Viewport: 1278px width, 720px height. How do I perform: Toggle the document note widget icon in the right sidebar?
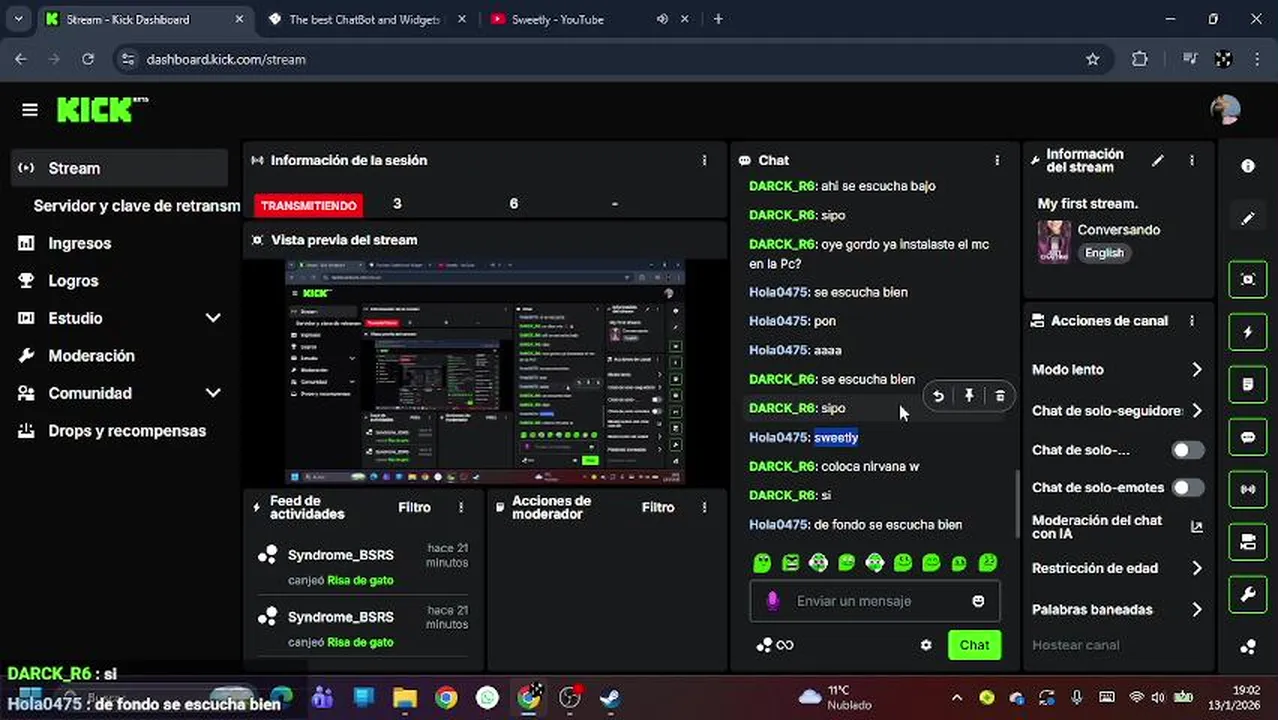point(1248,384)
